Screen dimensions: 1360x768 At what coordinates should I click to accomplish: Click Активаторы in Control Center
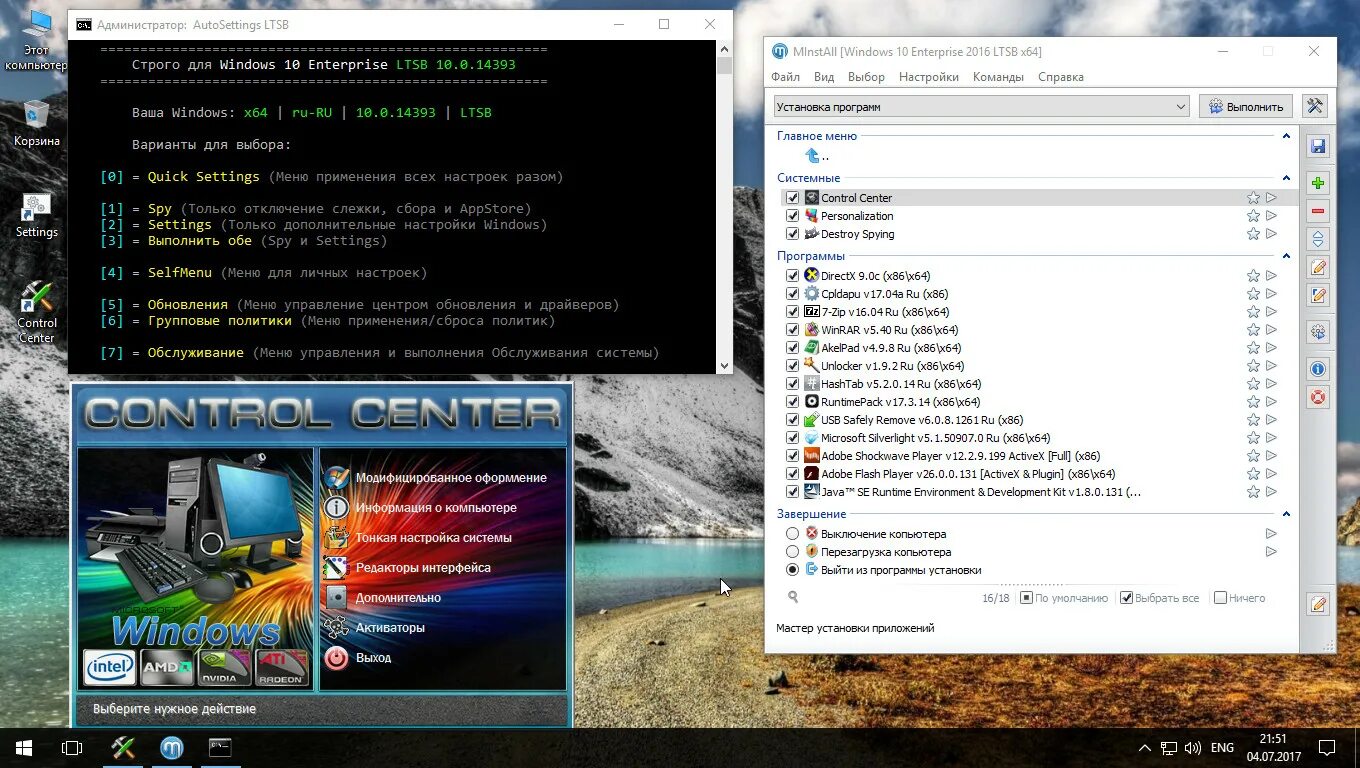click(390, 628)
